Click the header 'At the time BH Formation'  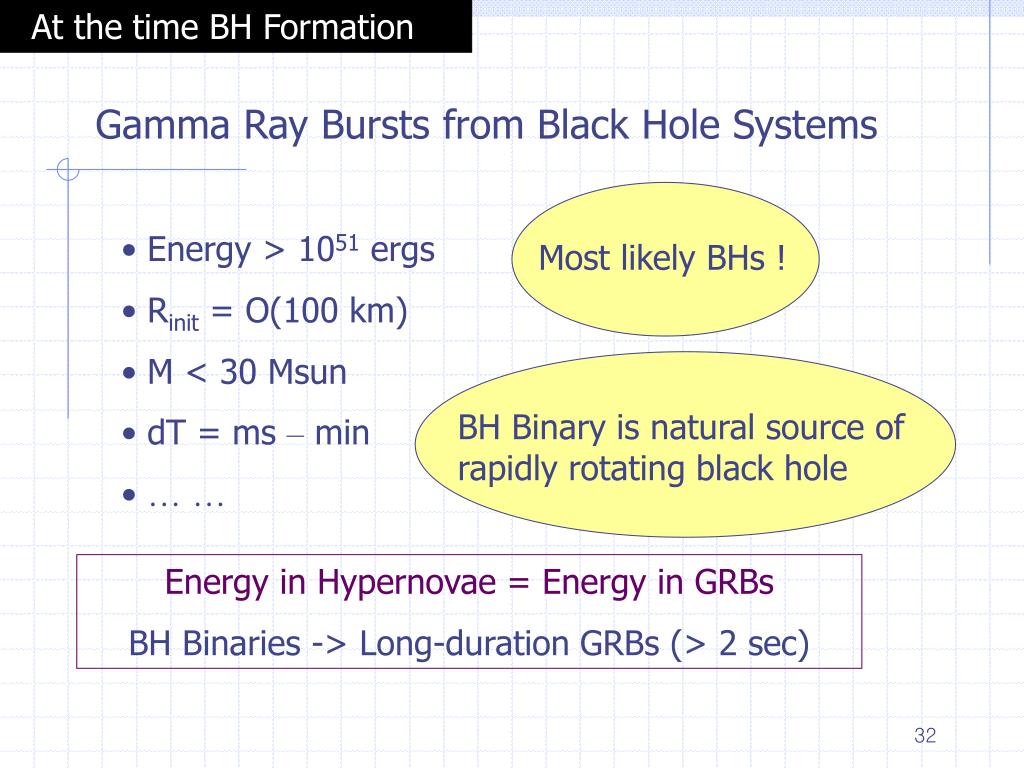[x=222, y=27]
